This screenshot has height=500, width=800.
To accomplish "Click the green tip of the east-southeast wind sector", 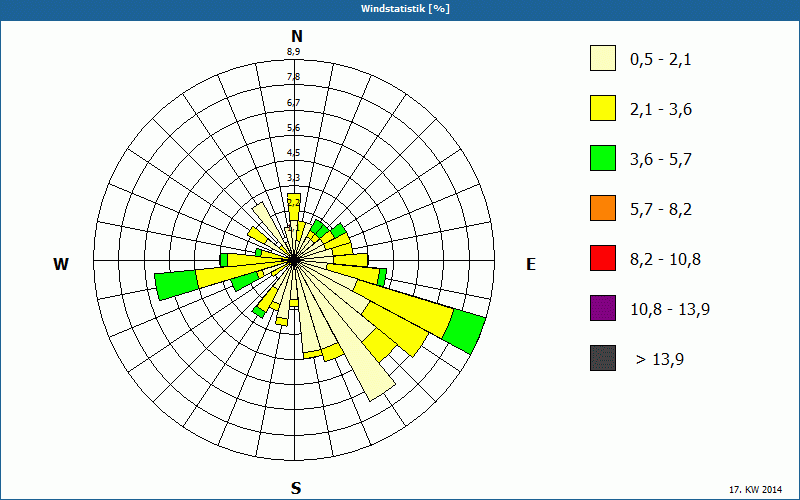I will [464, 332].
